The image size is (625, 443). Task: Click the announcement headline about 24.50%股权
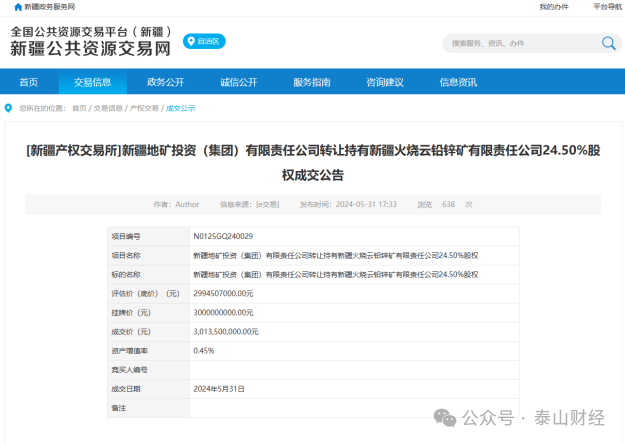[x=313, y=162]
